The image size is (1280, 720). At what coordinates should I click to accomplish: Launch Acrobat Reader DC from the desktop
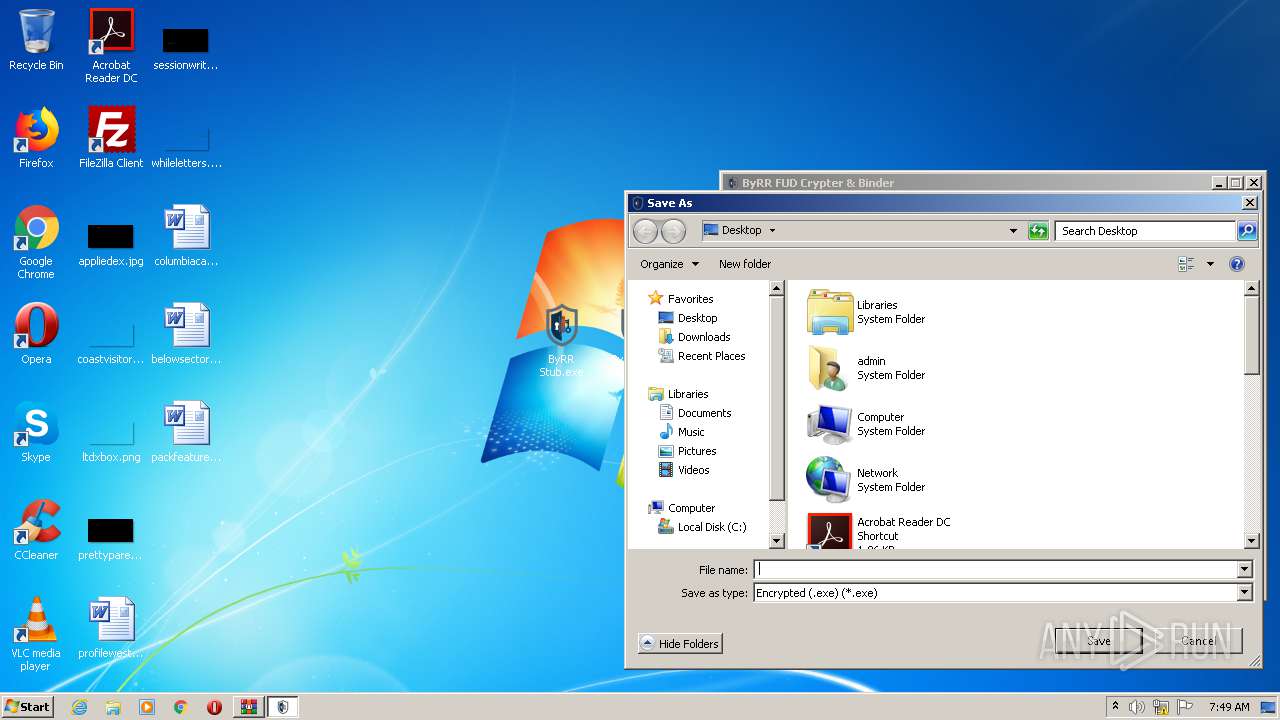click(111, 46)
